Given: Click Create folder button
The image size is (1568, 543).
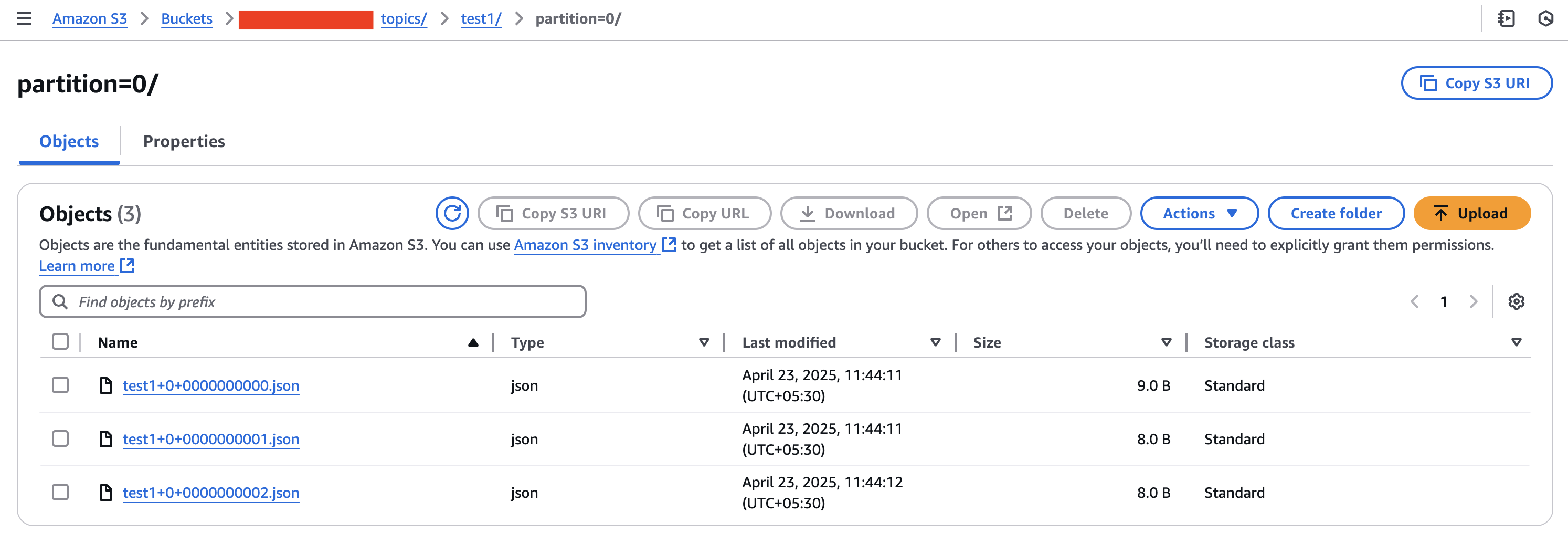Looking at the screenshot, I should 1336,213.
